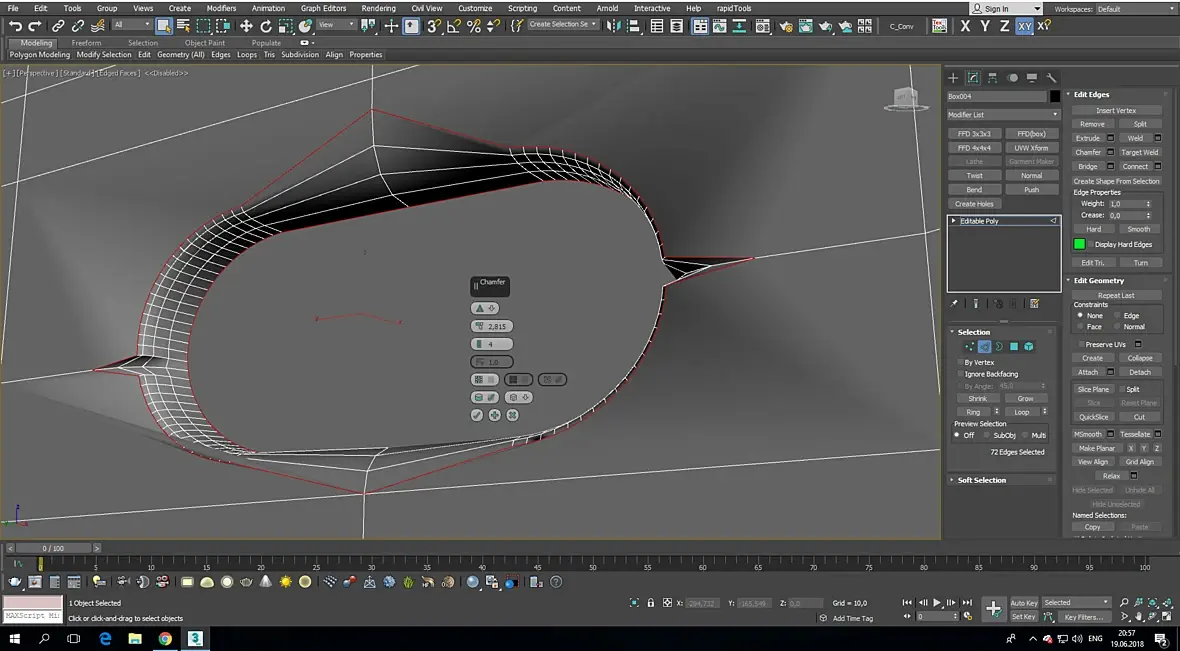Click the Target Weld button
Image resolution: width=1180 pixels, height=651 pixels.
[1139, 153]
